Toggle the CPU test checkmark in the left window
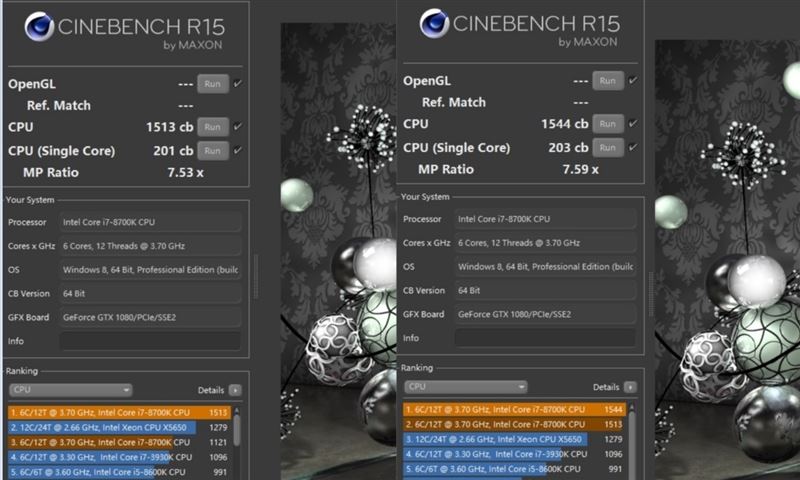 tap(238, 127)
